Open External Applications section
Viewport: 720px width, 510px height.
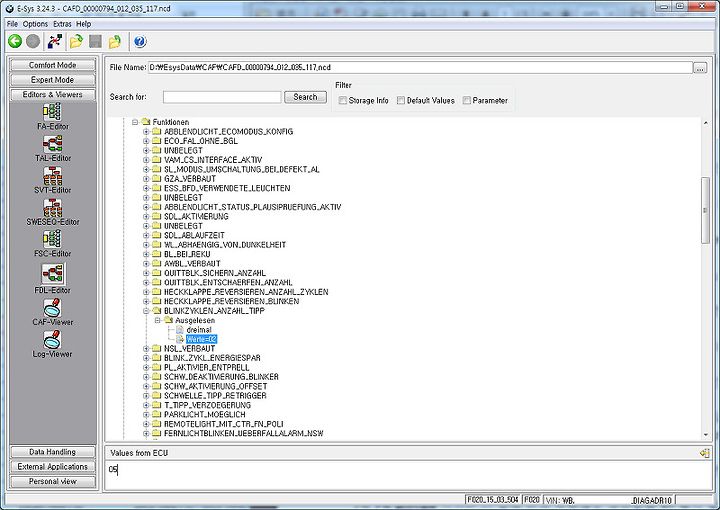(52, 467)
